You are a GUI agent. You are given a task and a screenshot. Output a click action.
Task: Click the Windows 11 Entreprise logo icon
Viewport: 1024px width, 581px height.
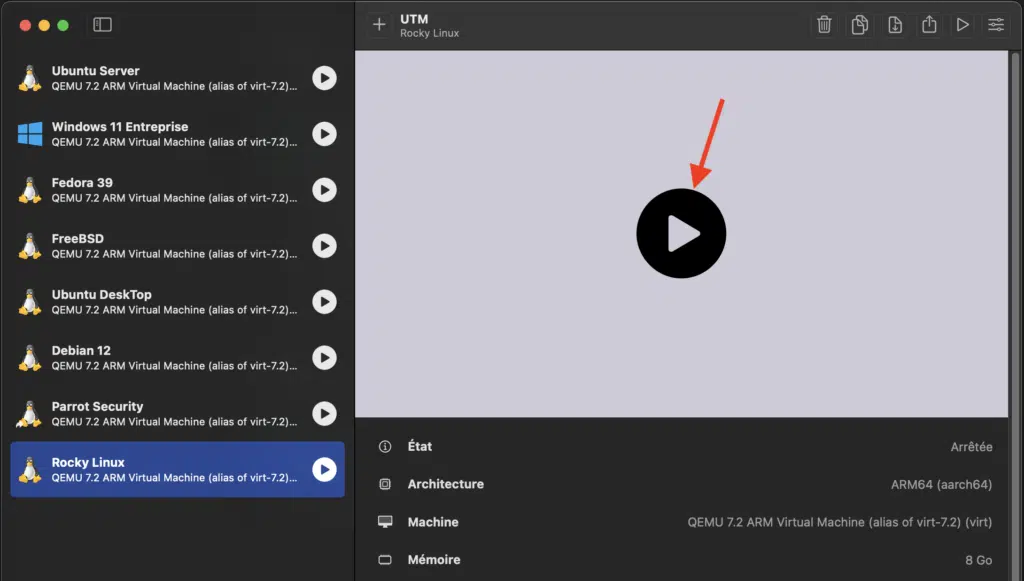coord(30,134)
